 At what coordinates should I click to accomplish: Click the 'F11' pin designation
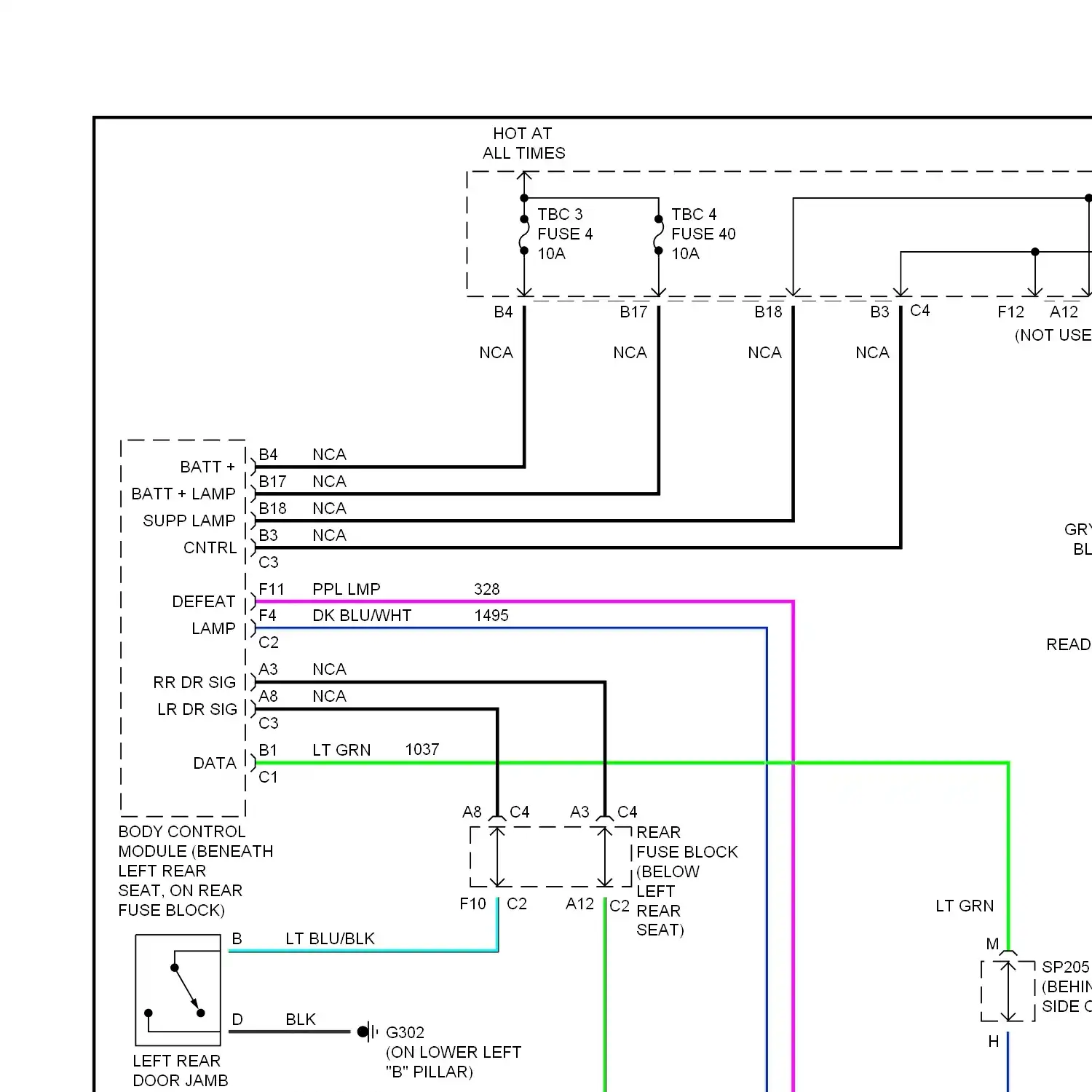272,589
